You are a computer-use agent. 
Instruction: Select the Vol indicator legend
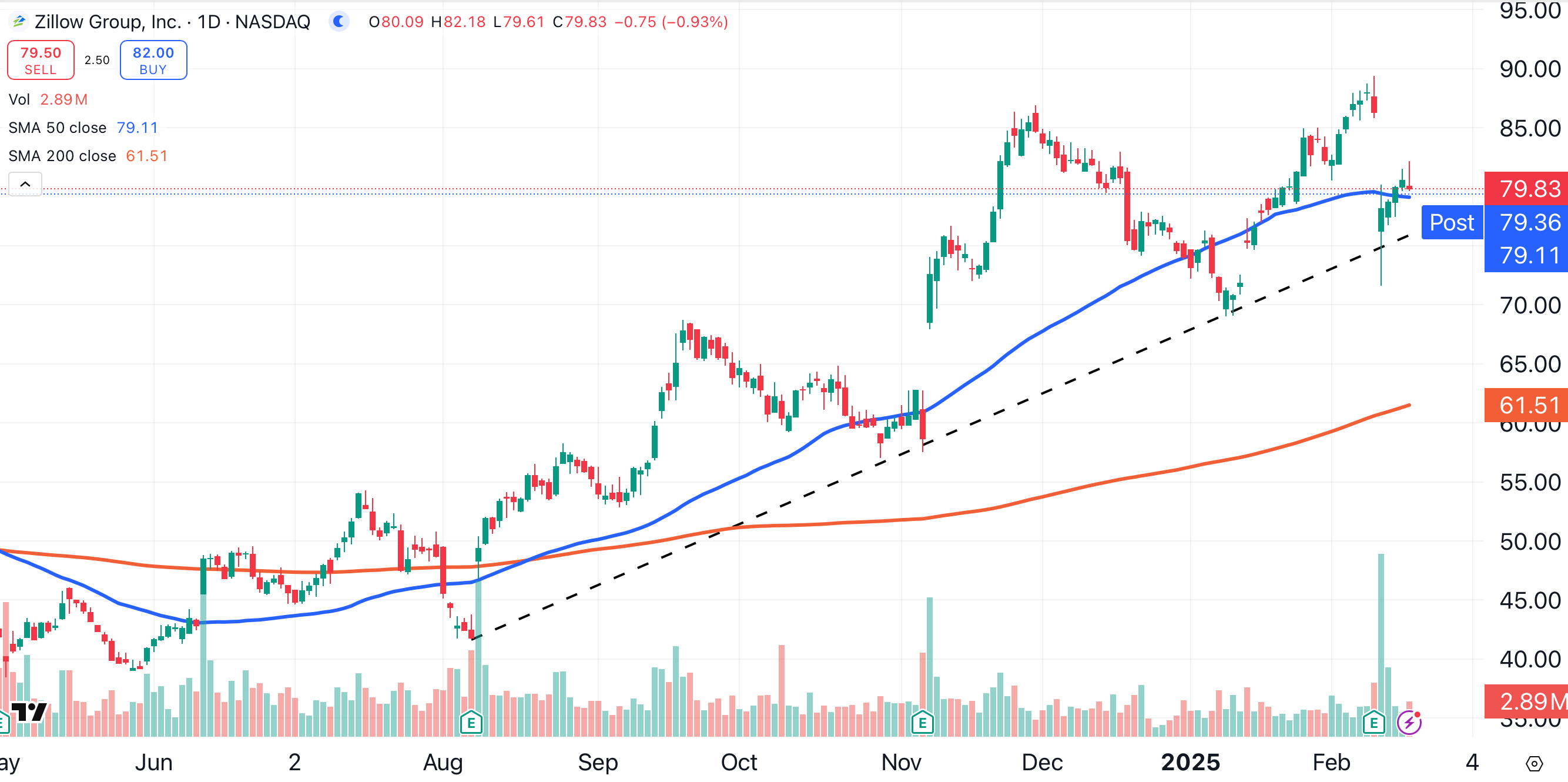tap(19, 99)
